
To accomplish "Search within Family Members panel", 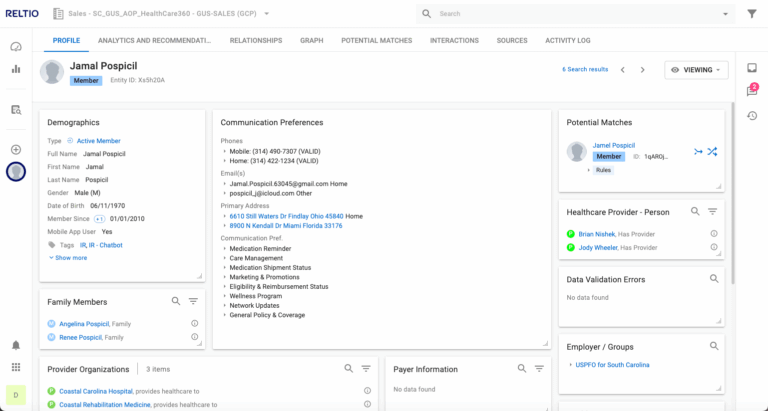I will pos(176,301).
